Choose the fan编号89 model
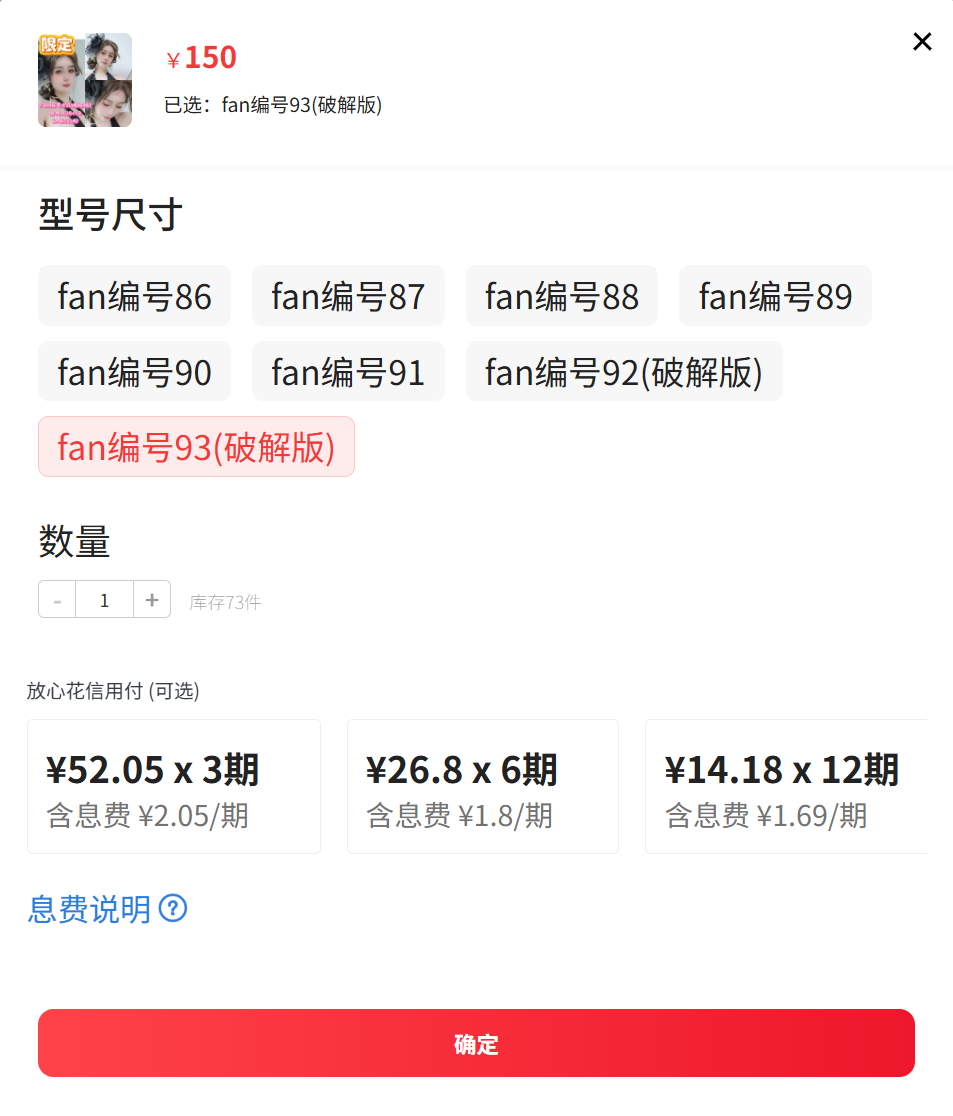The image size is (953, 1116). point(775,295)
